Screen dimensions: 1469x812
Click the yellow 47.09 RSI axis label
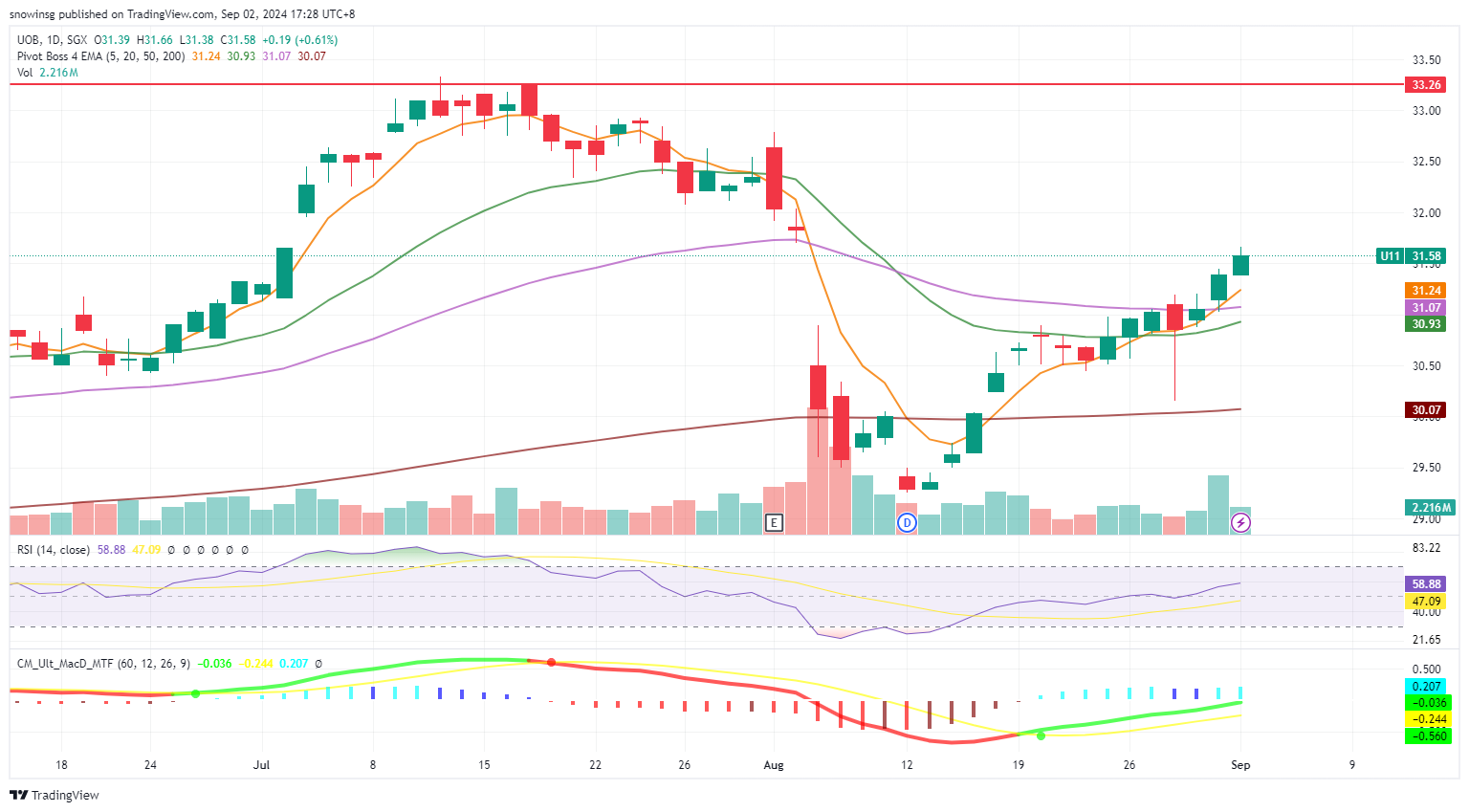pyautogui.click(x=1426, y=602)
